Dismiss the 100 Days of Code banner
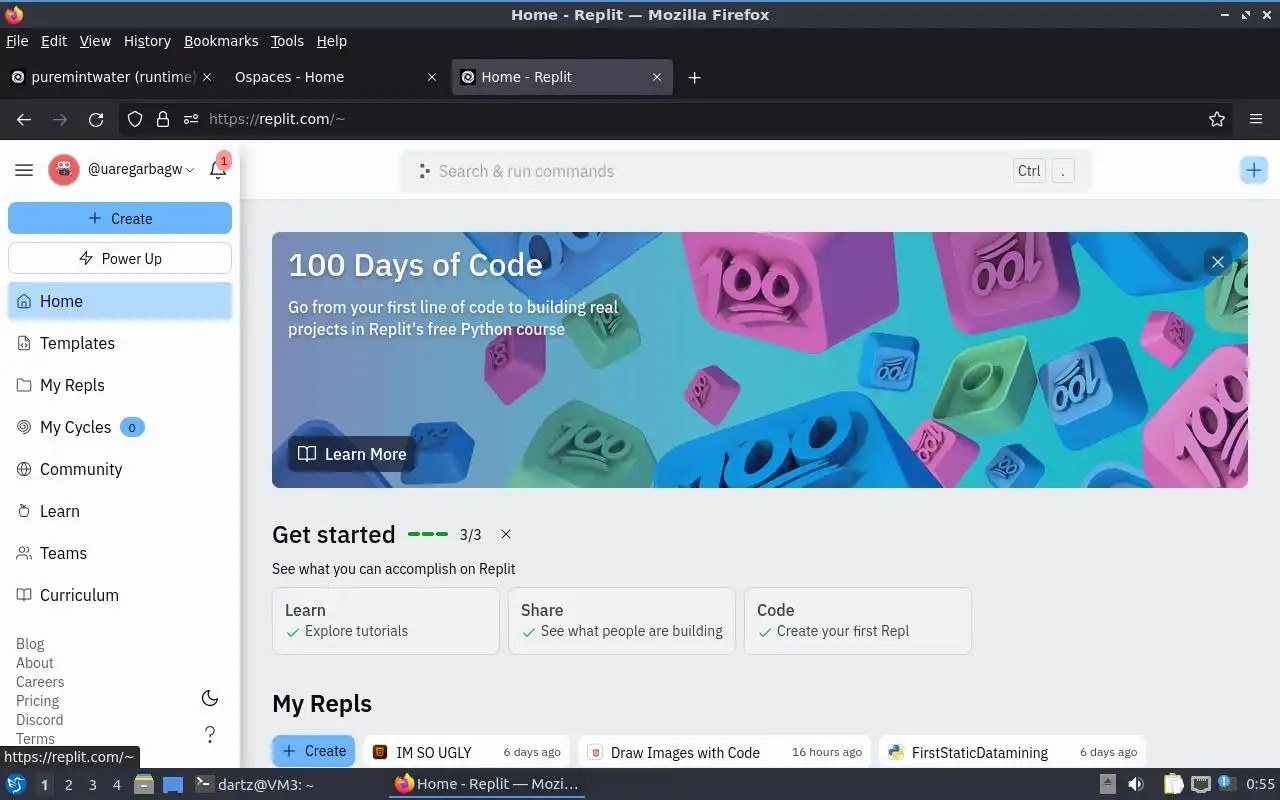The image size is (1280, 800). pos(1217,262)
